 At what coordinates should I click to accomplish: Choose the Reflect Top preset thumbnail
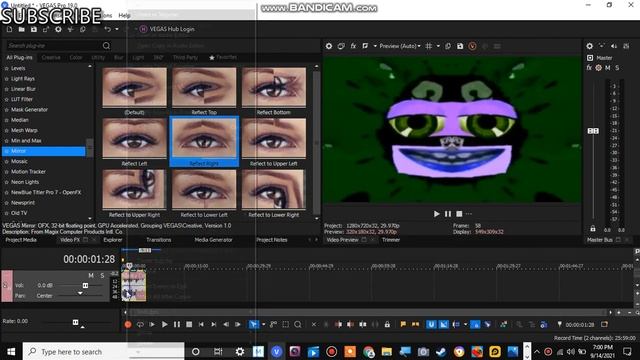[x=204, y=87]
